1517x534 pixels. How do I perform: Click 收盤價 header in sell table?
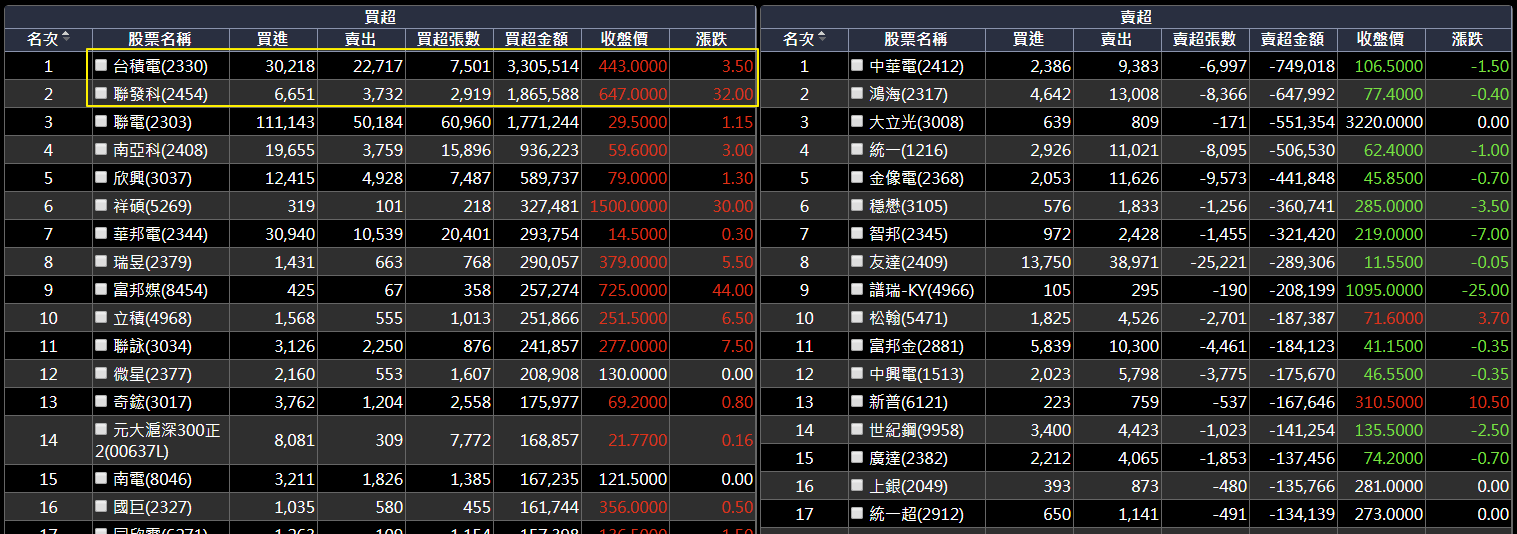1381,39
